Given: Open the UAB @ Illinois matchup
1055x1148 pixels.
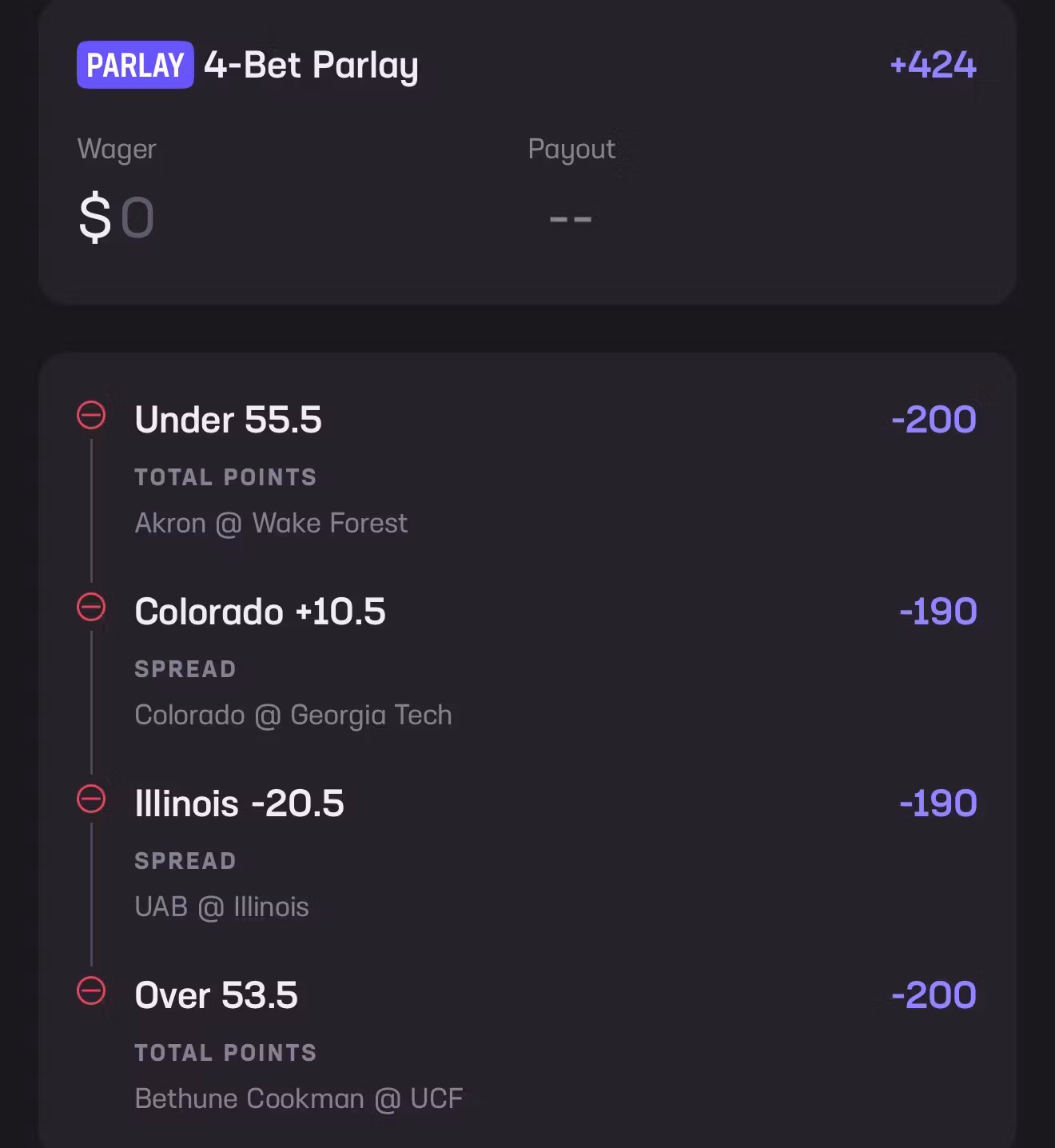Looking at the screenshot, I should (x=221, y=907).
